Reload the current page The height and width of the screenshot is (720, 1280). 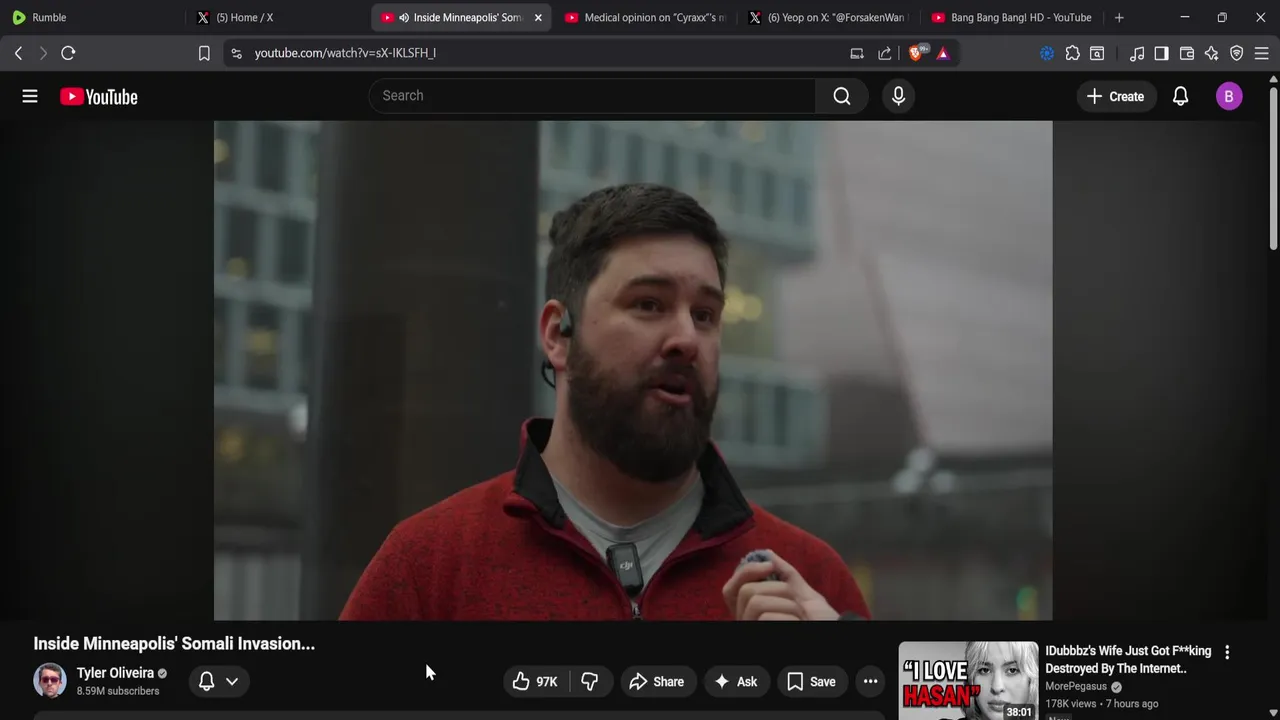(68, 53)
